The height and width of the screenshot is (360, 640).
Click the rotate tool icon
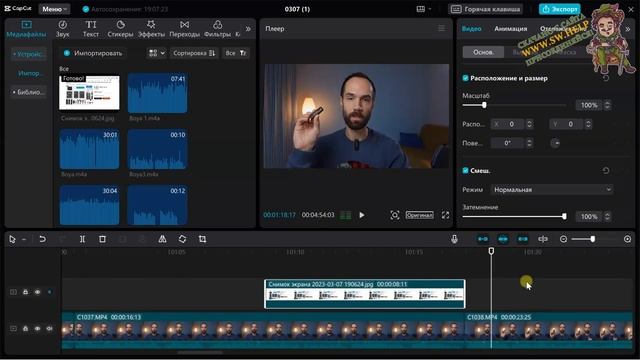click(x=182, y=239)
